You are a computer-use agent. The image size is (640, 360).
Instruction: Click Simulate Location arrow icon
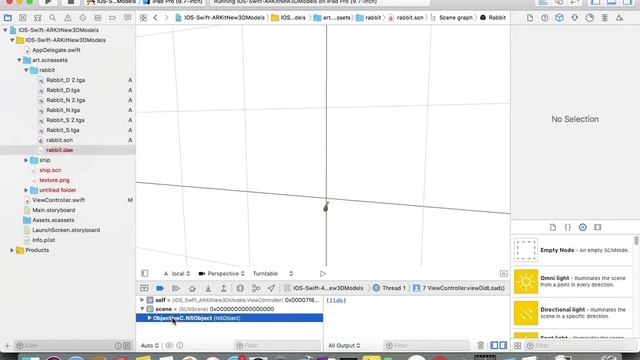271,288
